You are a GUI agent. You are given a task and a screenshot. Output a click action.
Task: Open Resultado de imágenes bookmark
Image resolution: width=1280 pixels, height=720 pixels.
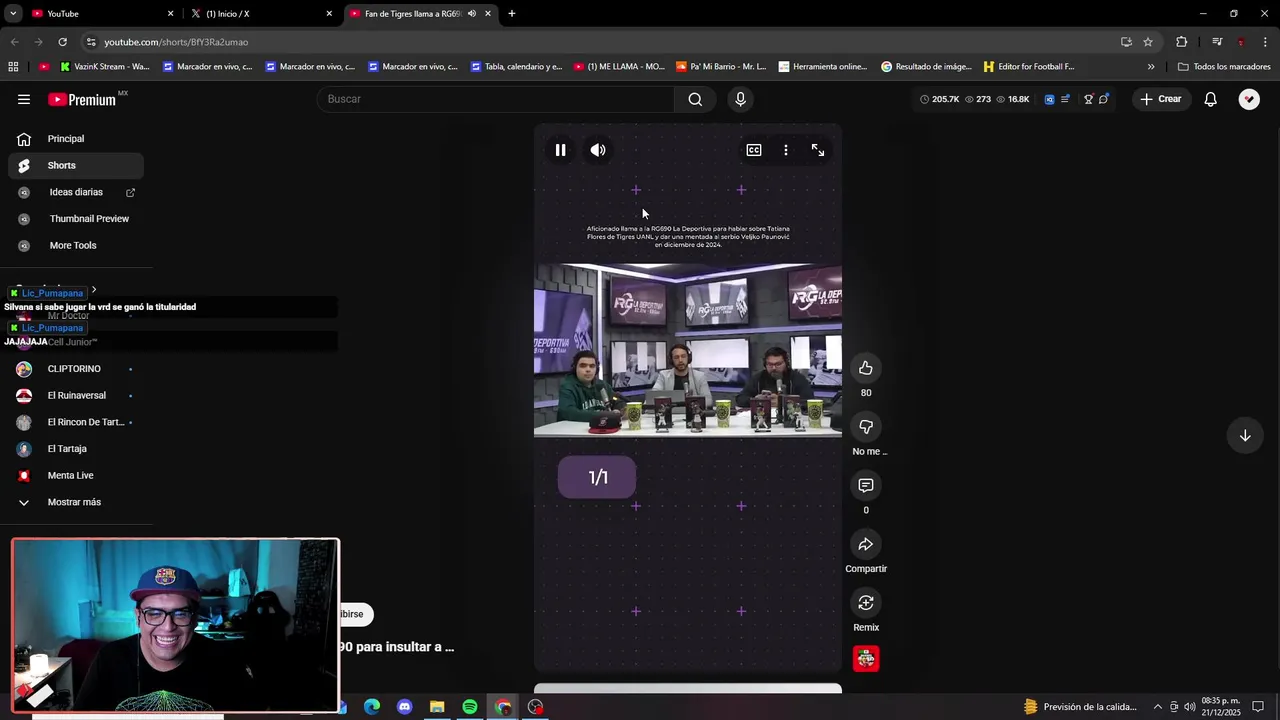pyautogui.click(x=927, y=67)
